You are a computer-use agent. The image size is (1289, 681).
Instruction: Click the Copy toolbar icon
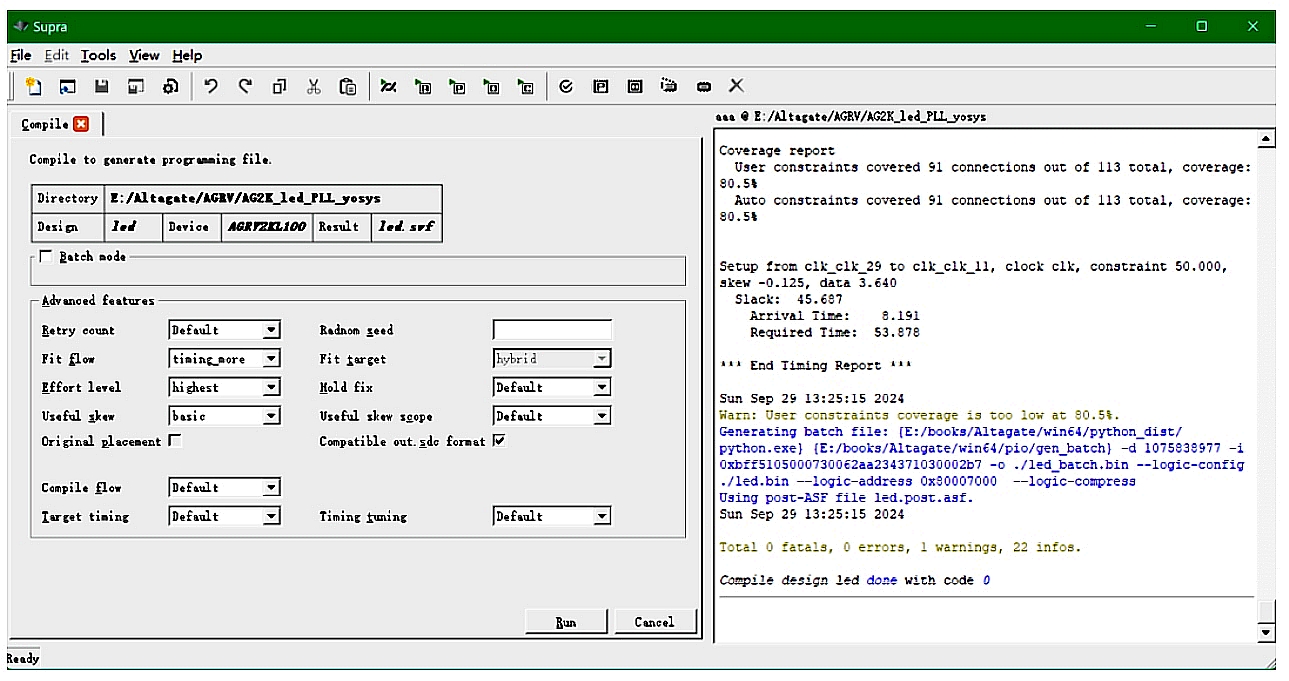tap(280, 87)
